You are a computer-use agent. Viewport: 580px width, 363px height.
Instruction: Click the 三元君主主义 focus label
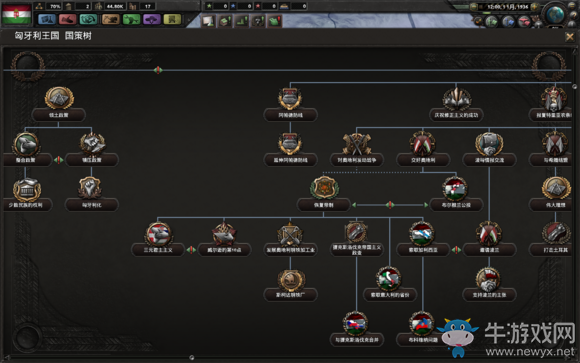(158, 250)
